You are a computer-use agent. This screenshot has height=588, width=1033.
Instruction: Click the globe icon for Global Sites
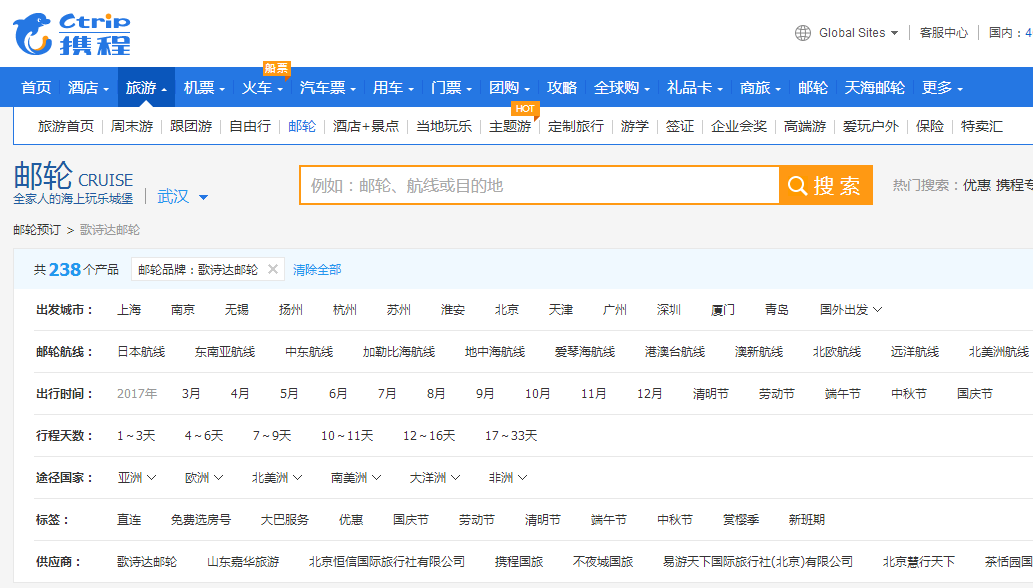(803, 33)
